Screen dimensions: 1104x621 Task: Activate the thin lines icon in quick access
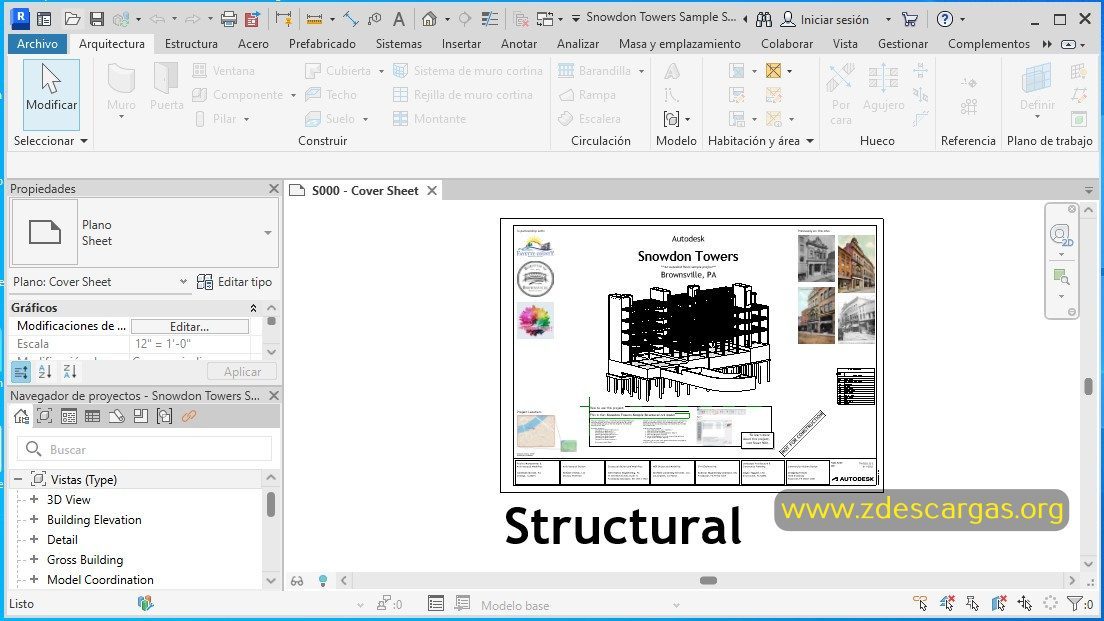[x=489, y=19]
